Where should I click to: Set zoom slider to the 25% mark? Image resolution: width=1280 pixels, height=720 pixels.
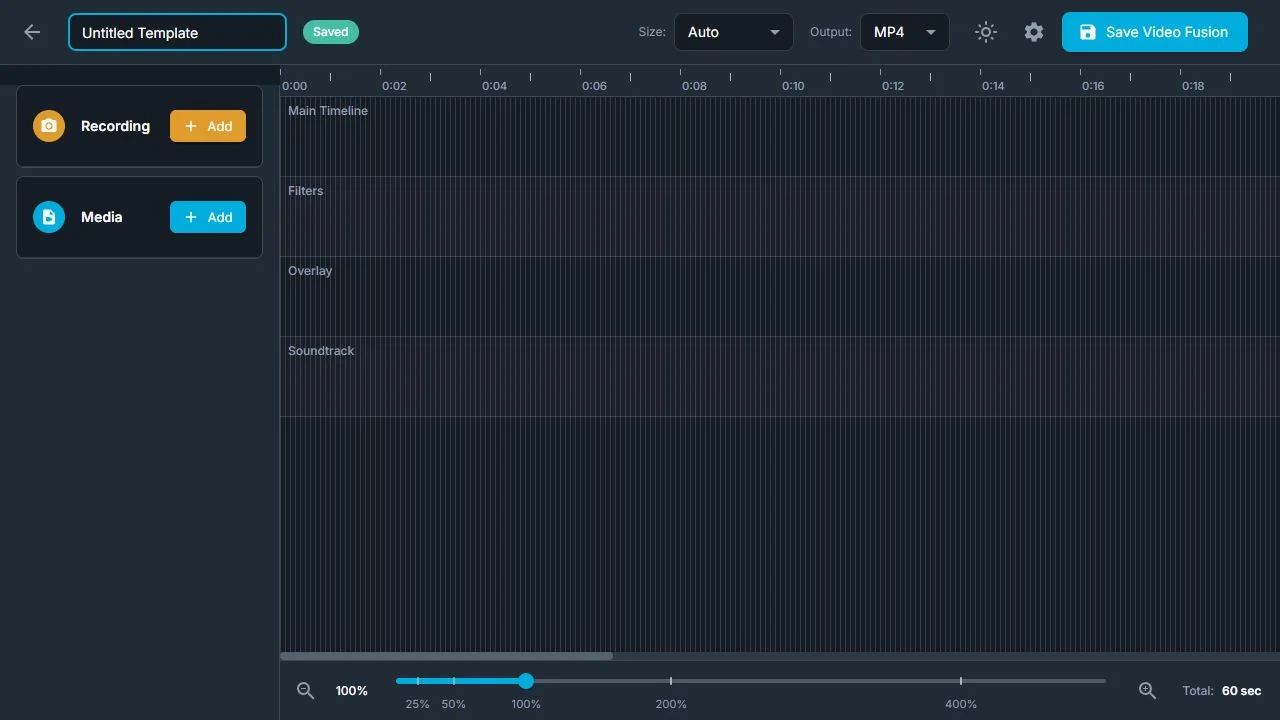click(418, 681)
